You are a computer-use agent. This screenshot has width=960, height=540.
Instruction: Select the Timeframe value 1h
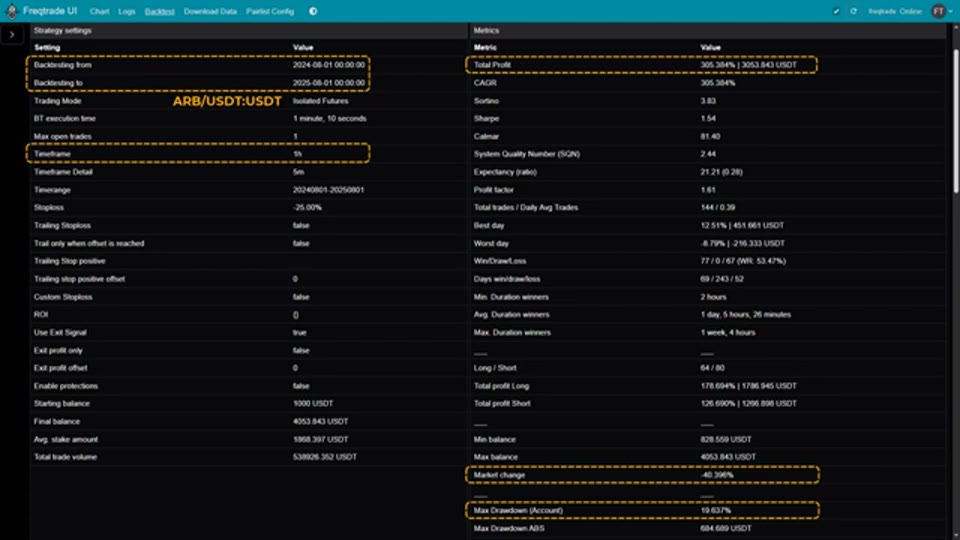(x=298, y=154)
